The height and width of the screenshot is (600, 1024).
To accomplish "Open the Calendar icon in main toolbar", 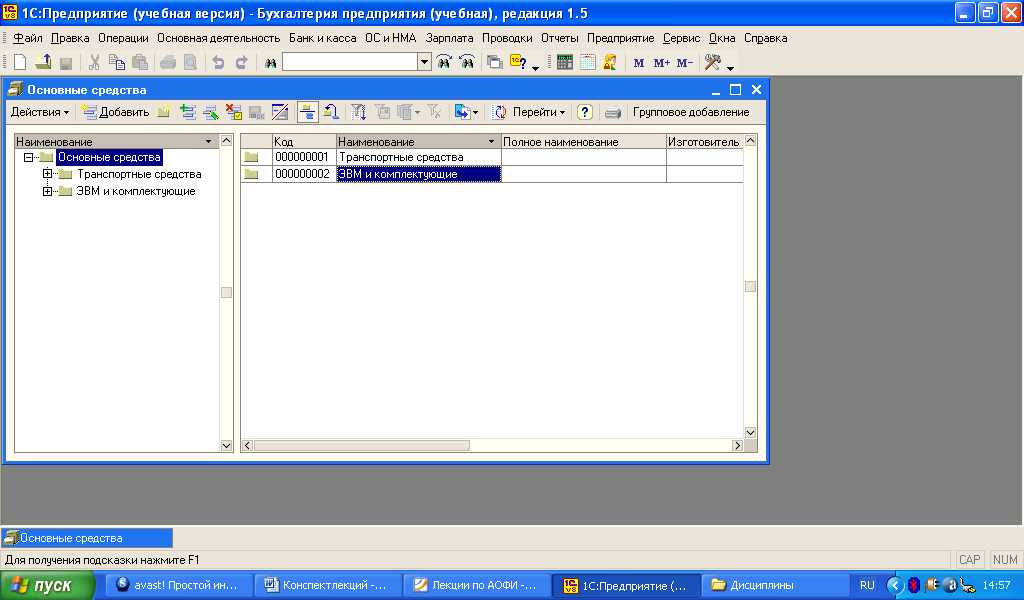I will [588, 62].
